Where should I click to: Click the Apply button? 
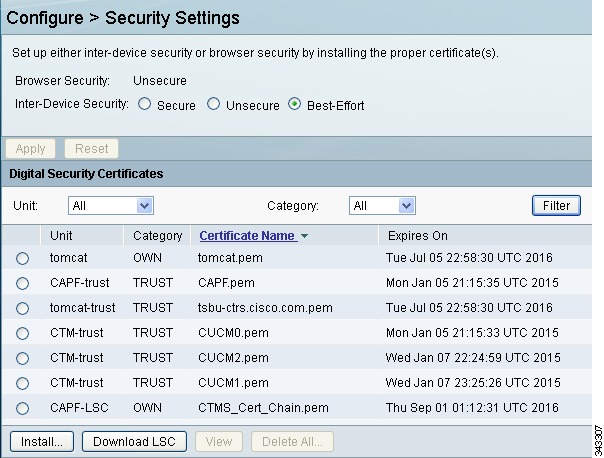tap(30, 148)
